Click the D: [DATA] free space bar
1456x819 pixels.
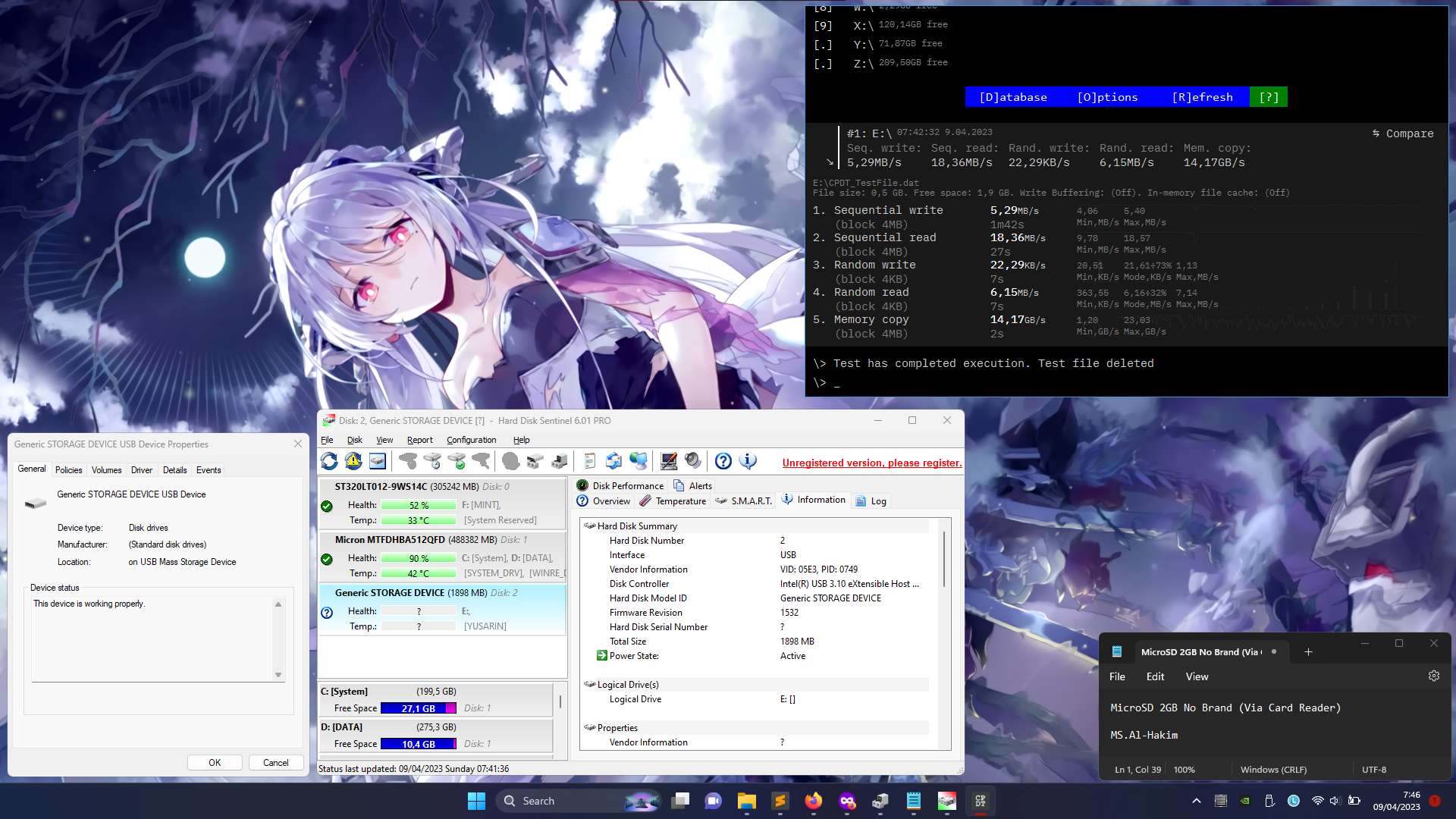[x=419, y=744]
